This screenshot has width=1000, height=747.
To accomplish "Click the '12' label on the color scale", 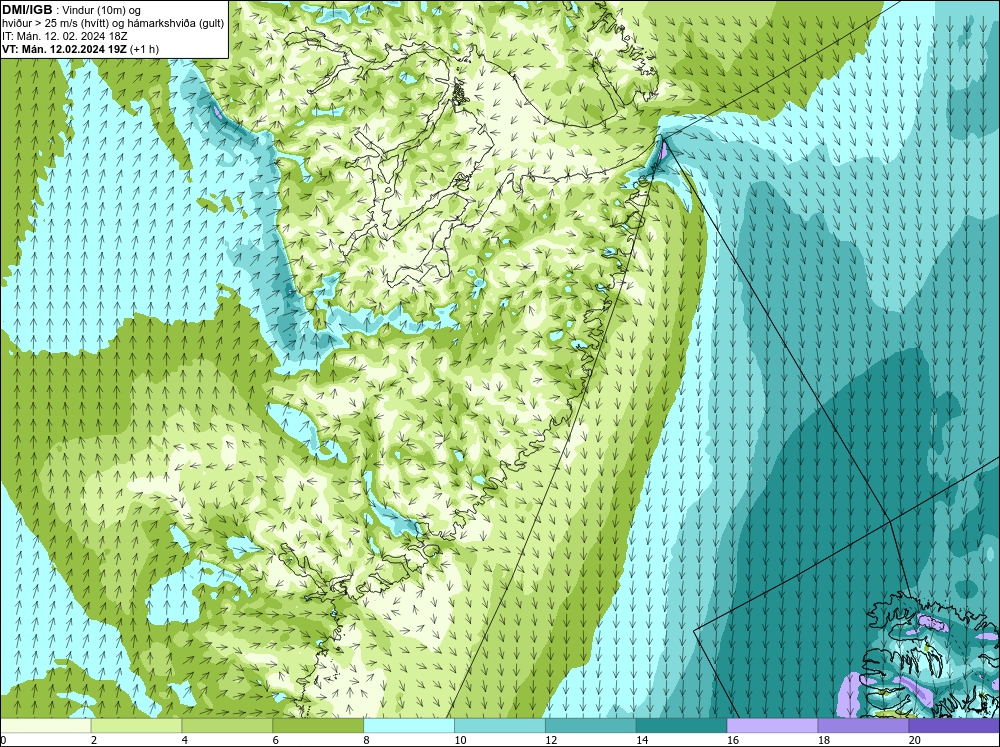I will click(x=551, y=740).
